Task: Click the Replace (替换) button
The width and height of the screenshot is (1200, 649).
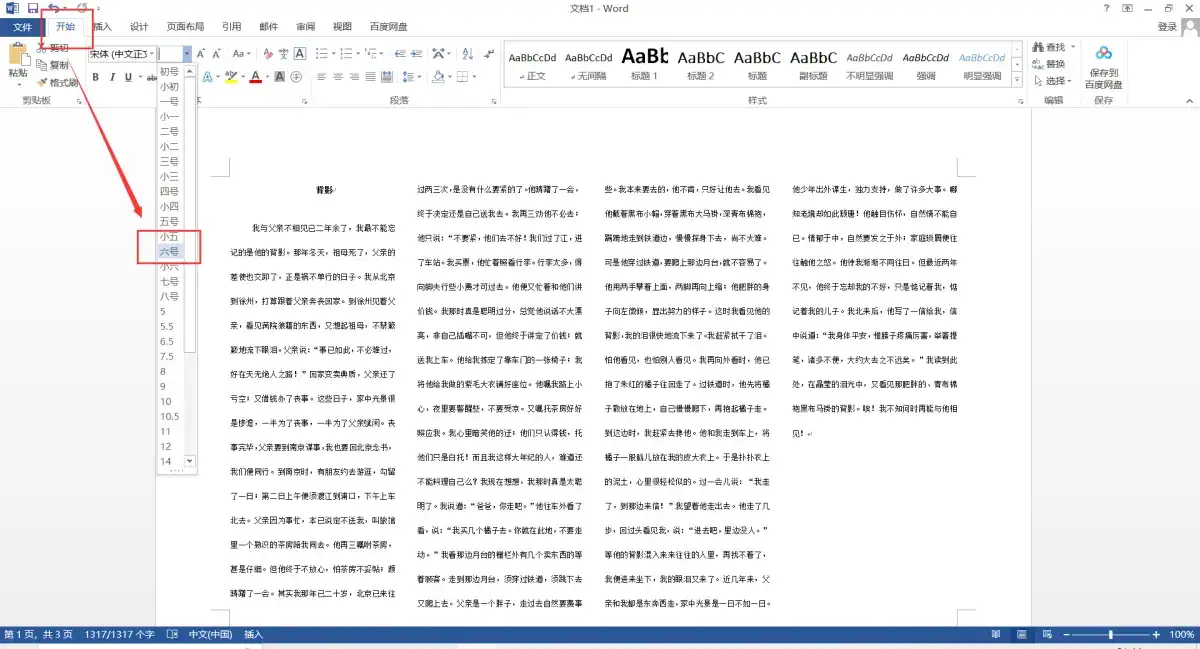Action: [1054, 64]
